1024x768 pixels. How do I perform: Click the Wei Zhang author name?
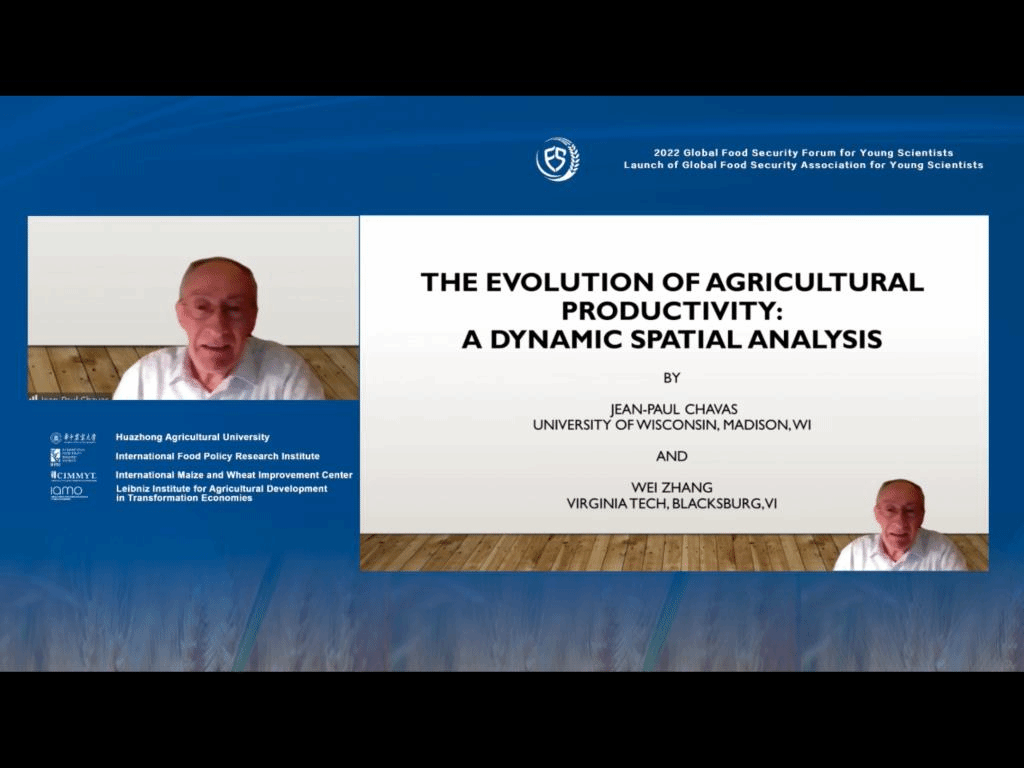[x=671, y=488]
